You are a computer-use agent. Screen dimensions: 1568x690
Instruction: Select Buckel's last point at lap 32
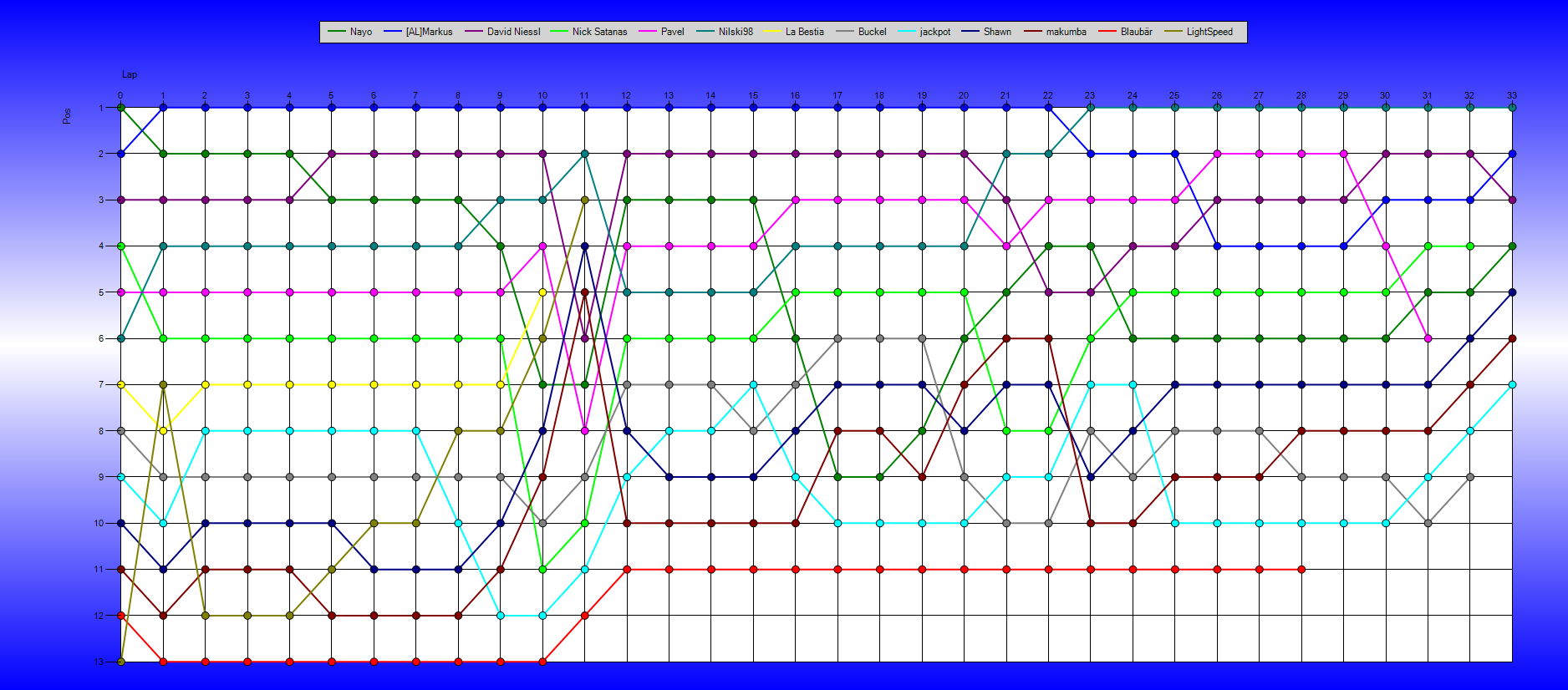[1470, 477]
